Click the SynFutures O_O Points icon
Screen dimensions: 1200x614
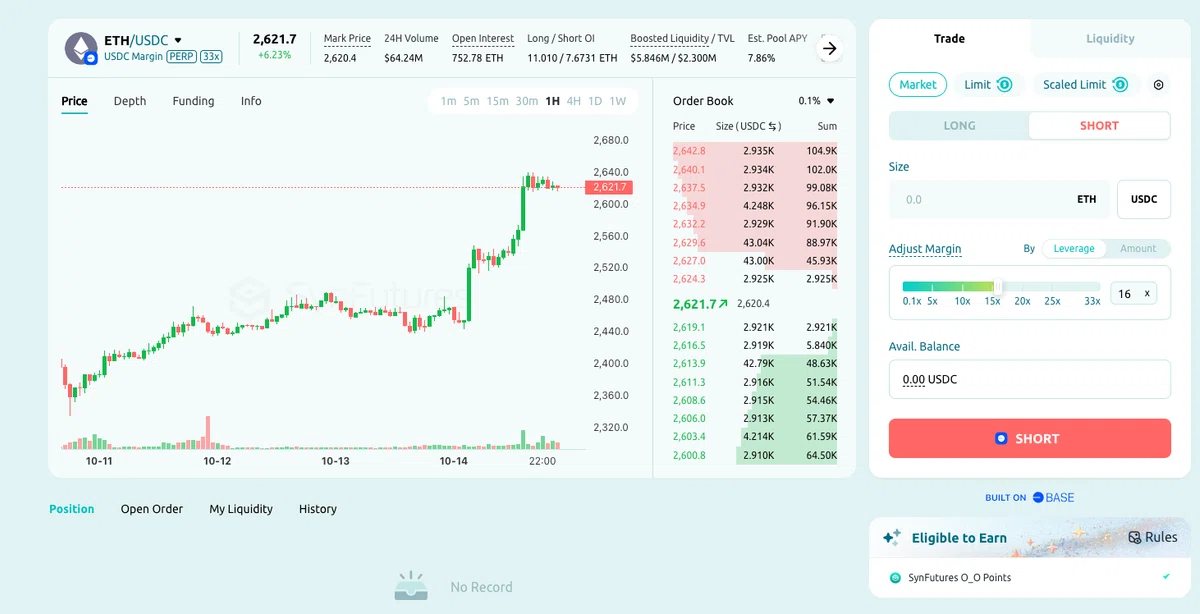[895, 578]
